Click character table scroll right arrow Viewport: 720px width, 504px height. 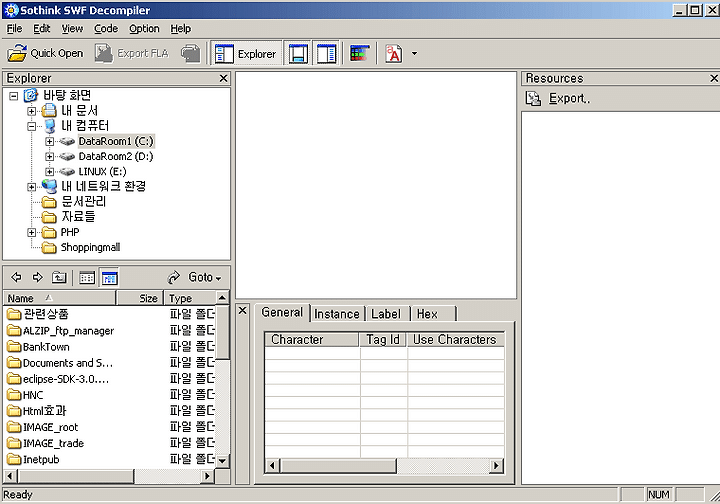pyautogui.click(x=495, y=465)
